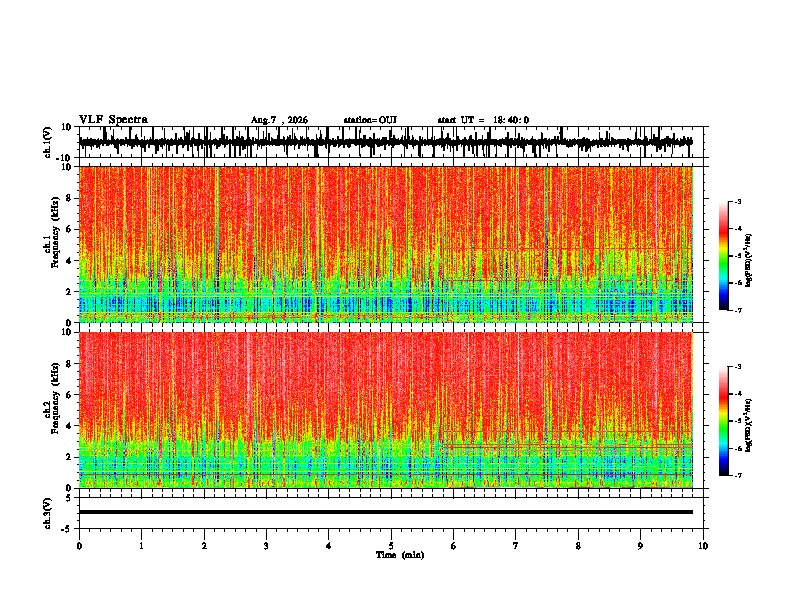This screenshot has width=792, height=612.
Task: Click the ch.1 voltage waveform plot
Action: pyautogui.click(x=393, y=142)
